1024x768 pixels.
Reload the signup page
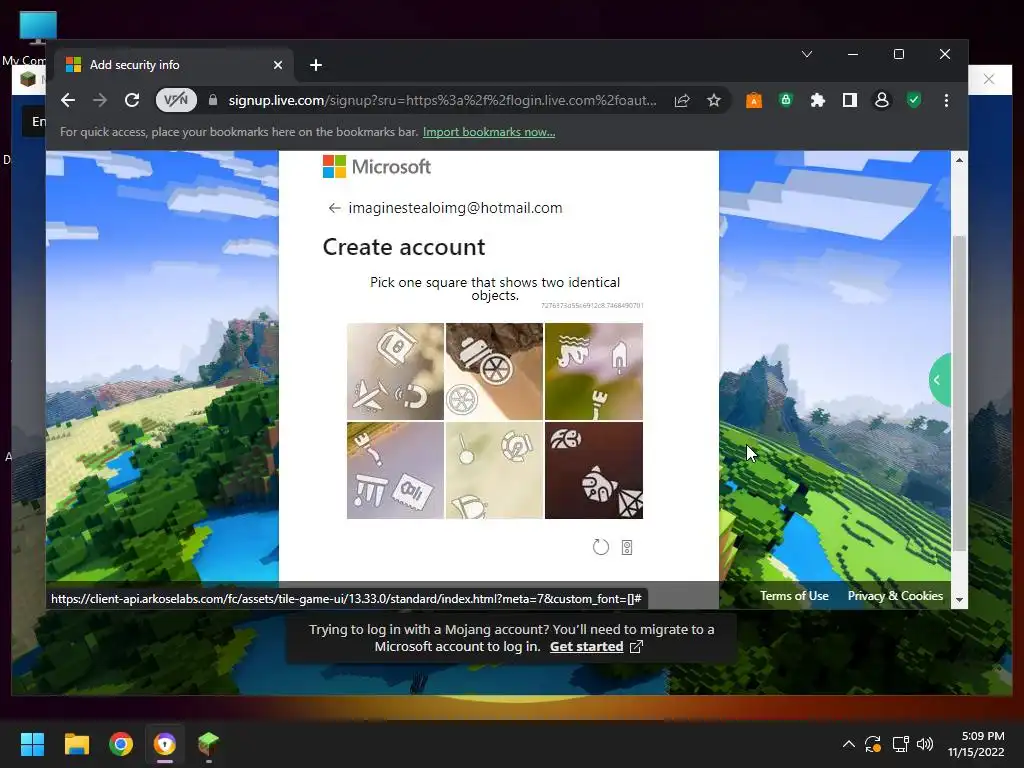(132, 100)
